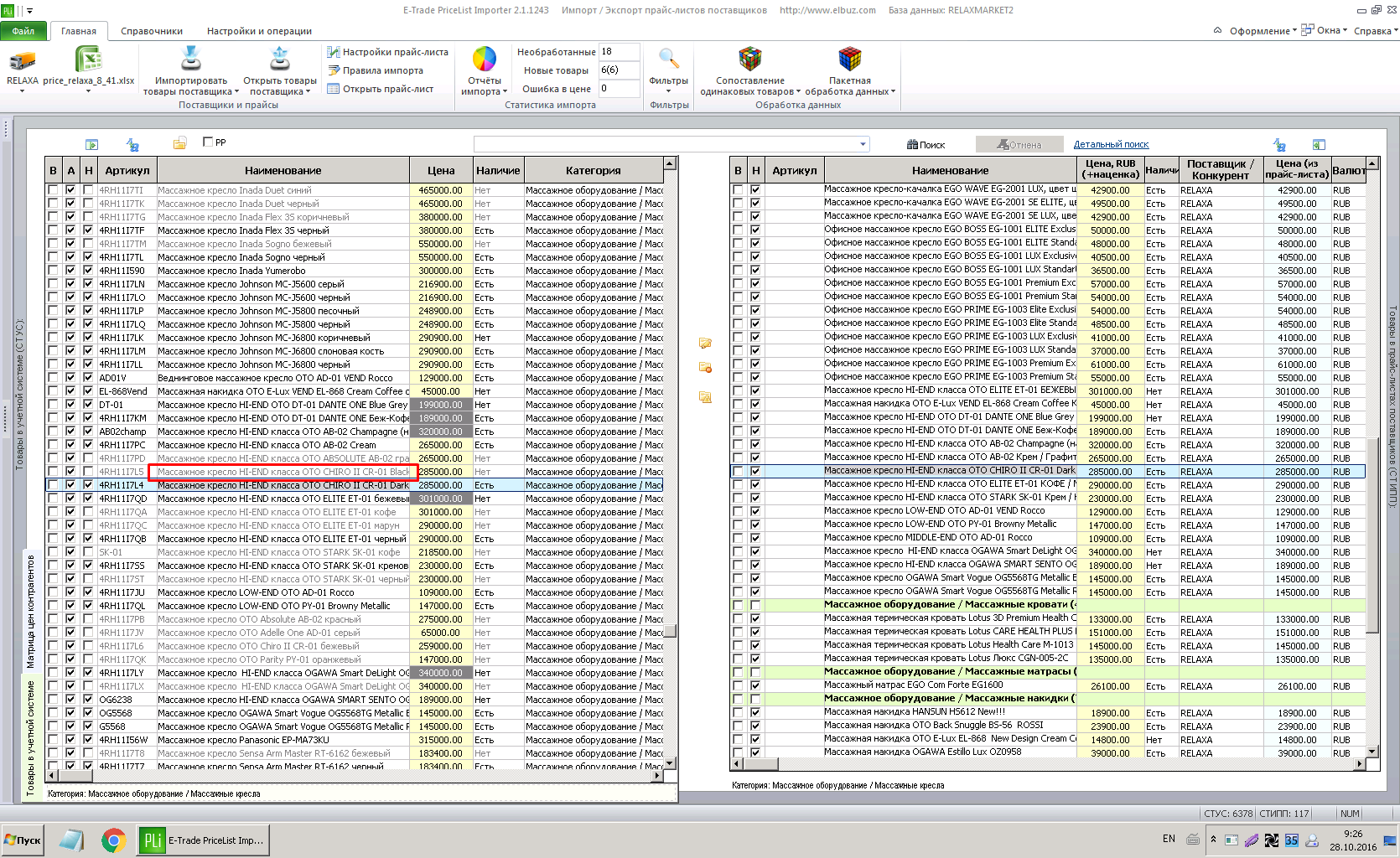
Task: Tick B checkbox for EGO Com Forte EG1600 row
Action: [x=738, y=685]
